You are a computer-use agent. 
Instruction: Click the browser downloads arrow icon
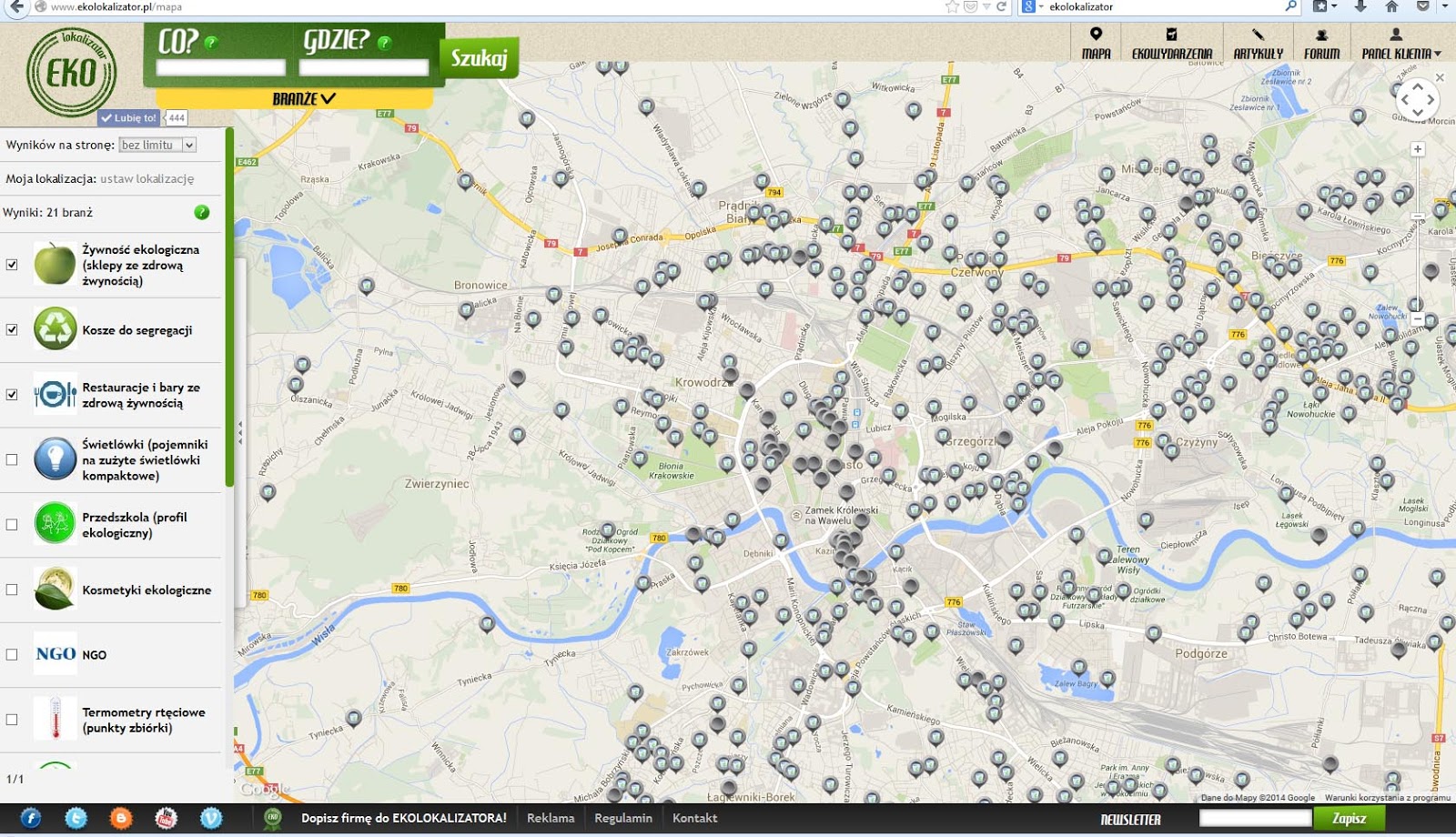[x=1360, y=6]
